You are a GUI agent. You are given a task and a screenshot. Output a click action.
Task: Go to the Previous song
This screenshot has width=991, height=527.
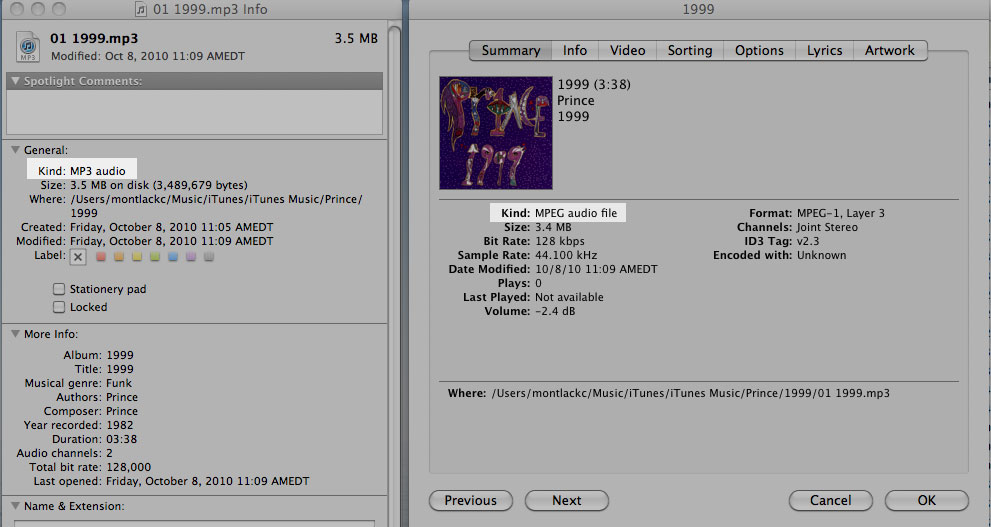click(x=471, y=500)
